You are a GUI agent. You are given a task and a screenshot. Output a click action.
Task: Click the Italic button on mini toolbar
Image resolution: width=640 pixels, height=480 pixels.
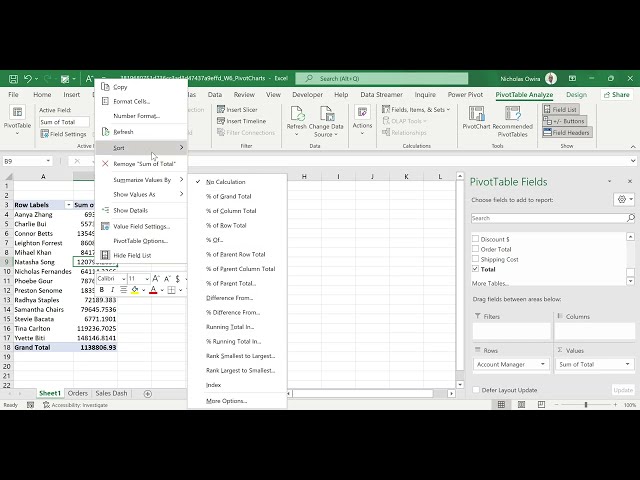(x=112, y=290)
